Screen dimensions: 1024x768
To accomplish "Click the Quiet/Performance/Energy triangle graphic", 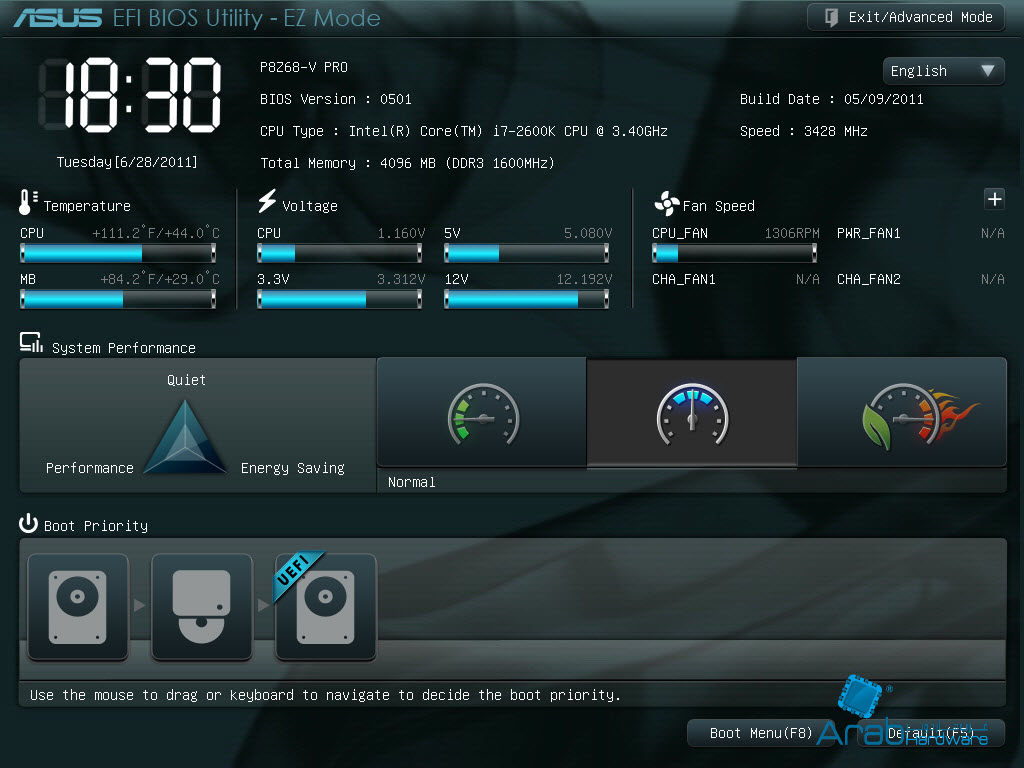I will click(x=185, y=438).
